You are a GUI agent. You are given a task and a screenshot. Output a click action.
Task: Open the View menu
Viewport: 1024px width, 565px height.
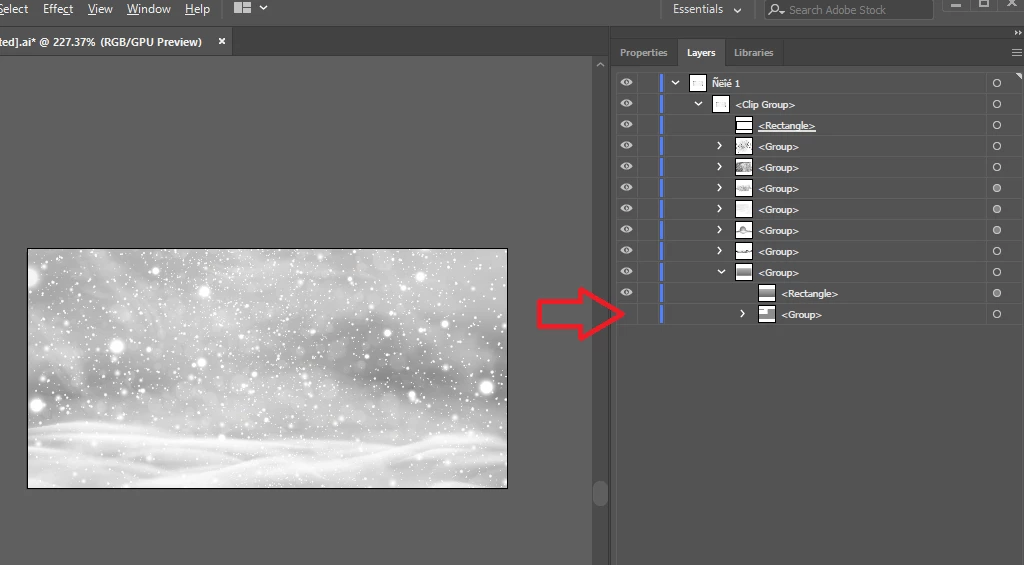tap(100, 9)
